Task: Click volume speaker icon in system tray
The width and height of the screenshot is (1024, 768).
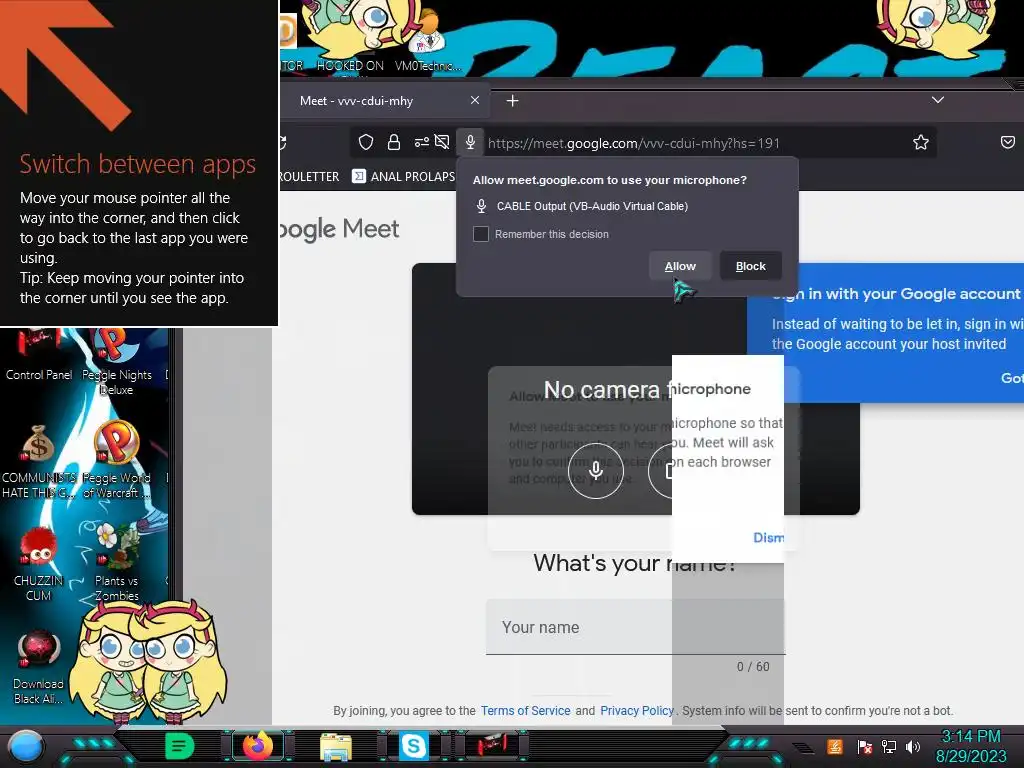Action: [913, 746]
